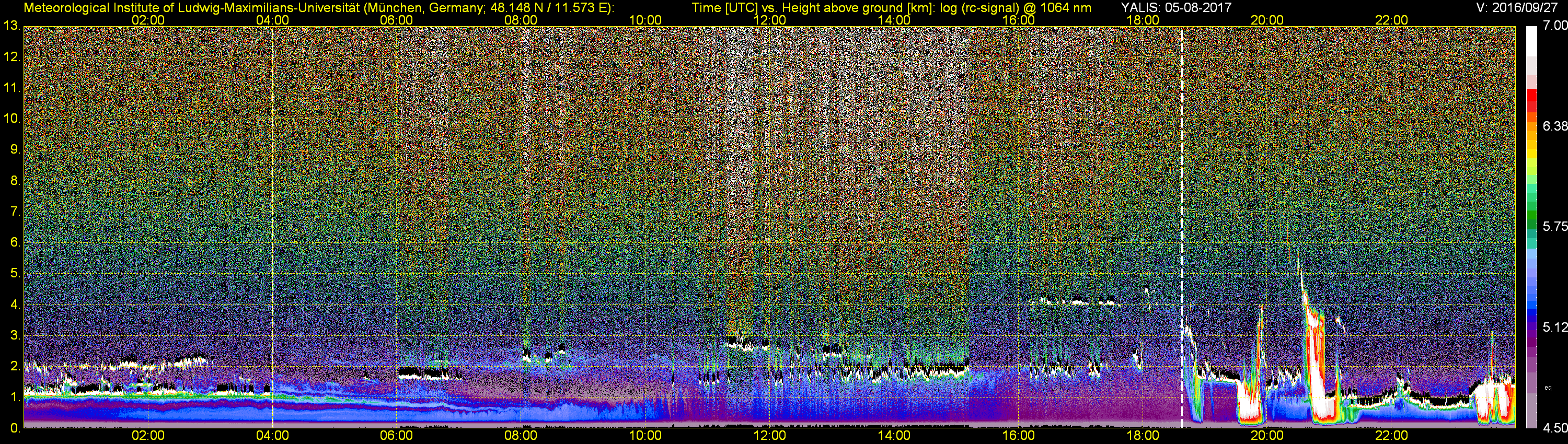Click the 12:00 label on the top time axis
The image size is (1568, 444).
click(769, 20)
